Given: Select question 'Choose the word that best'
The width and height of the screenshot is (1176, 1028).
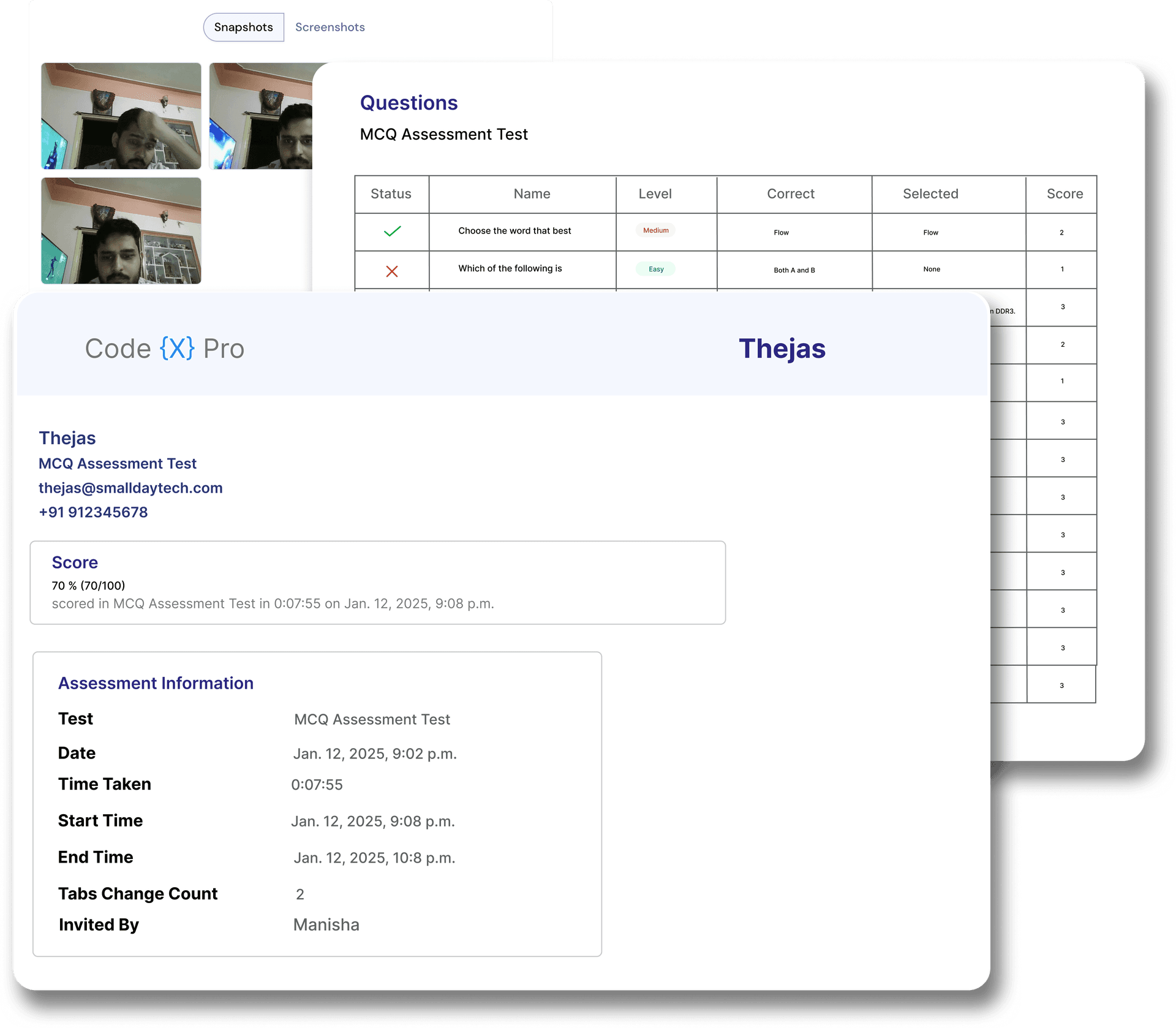Looking at the screenshot, I should click(514, 231).
